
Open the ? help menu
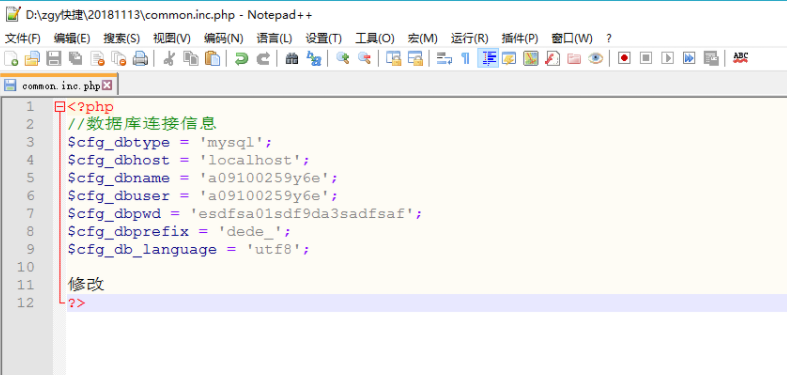(609, 39)
